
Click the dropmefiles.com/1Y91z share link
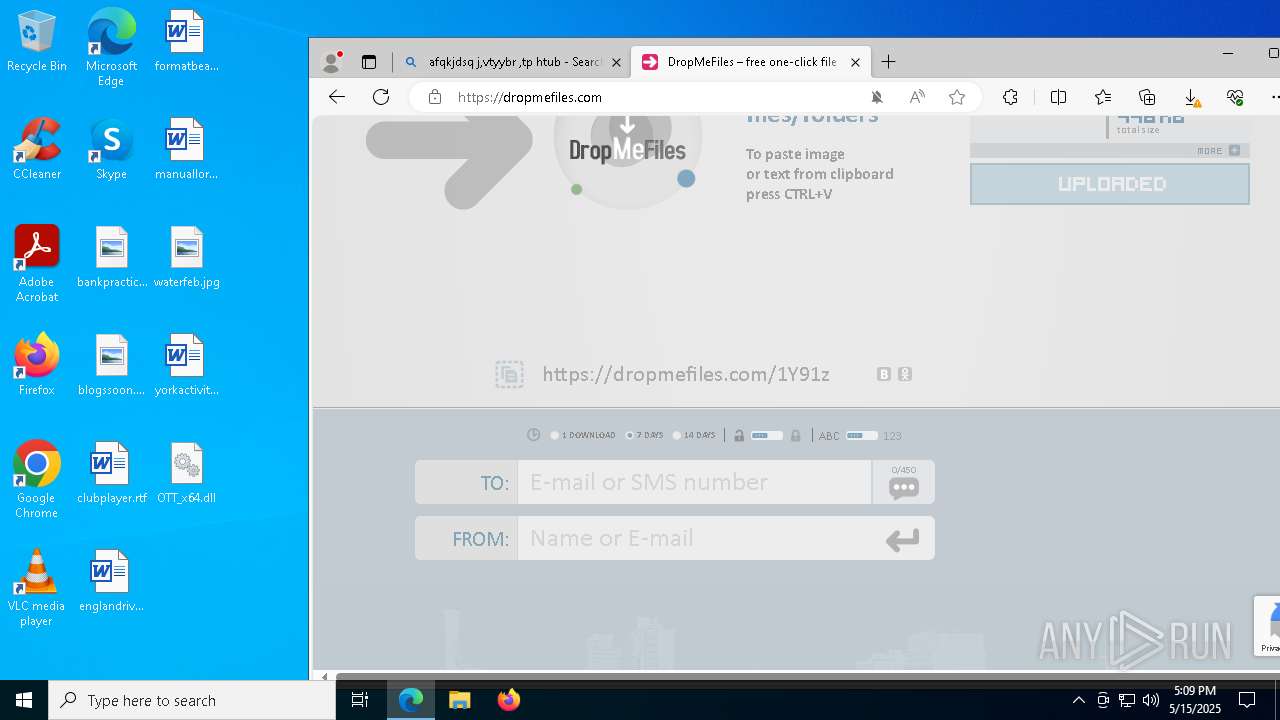(x=686, y=374)
